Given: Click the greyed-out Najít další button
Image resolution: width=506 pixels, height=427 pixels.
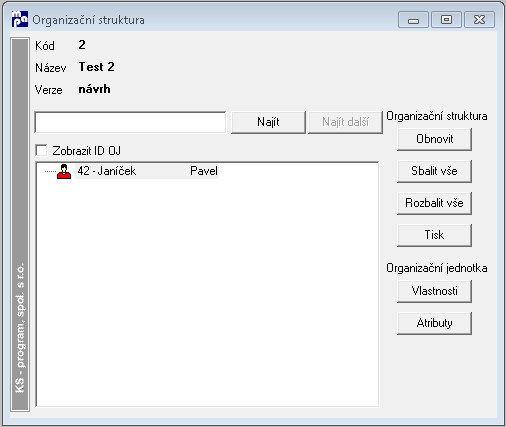Looking at the screenshot, I should click(345, 122).
